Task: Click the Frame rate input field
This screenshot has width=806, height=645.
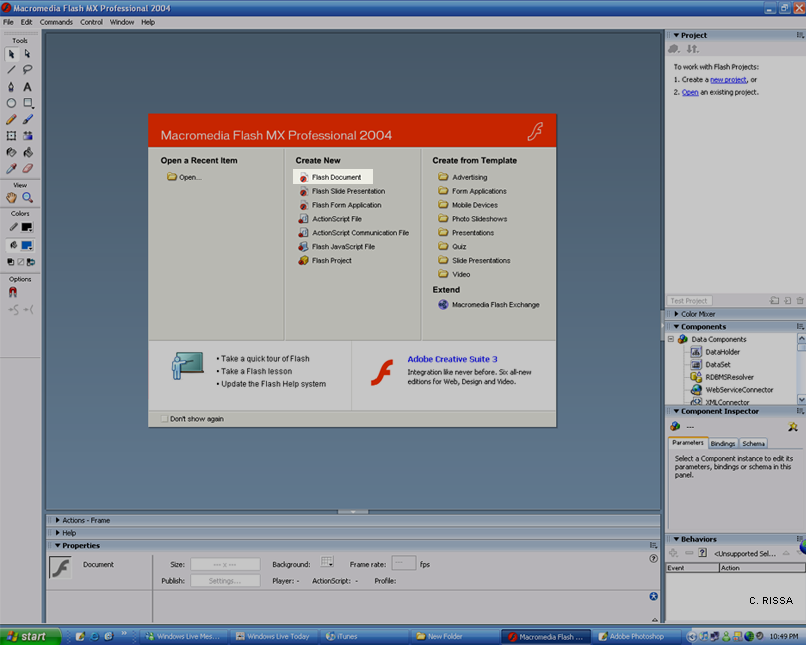Action: [x=404, y=563]
